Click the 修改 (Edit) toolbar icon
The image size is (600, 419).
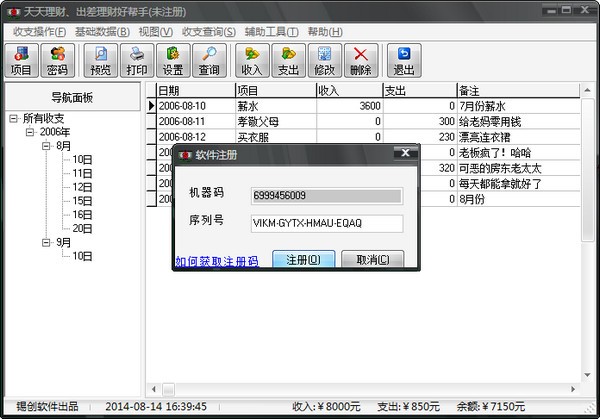click(x=325, y=61)
